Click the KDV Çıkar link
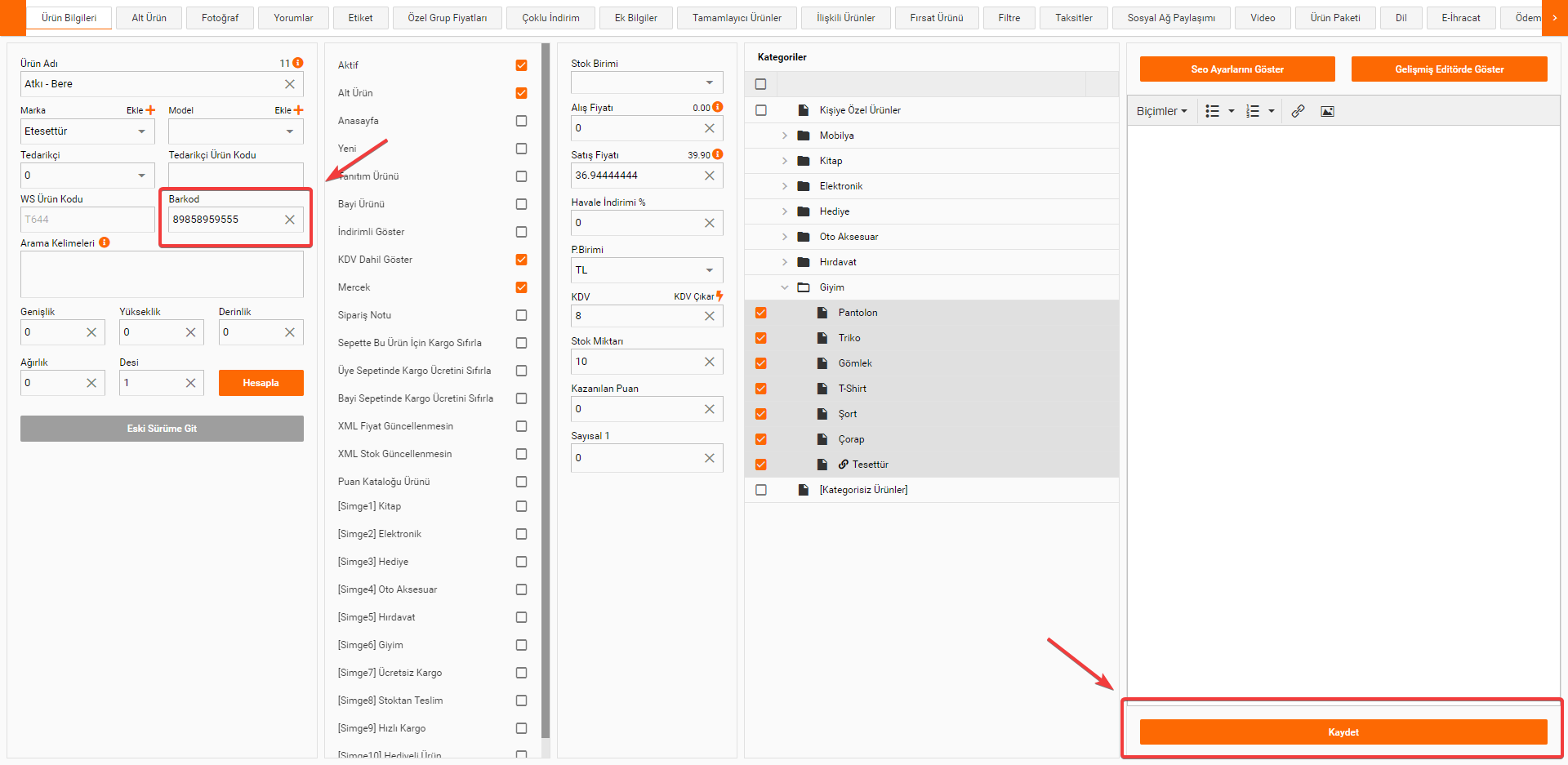 694,296
